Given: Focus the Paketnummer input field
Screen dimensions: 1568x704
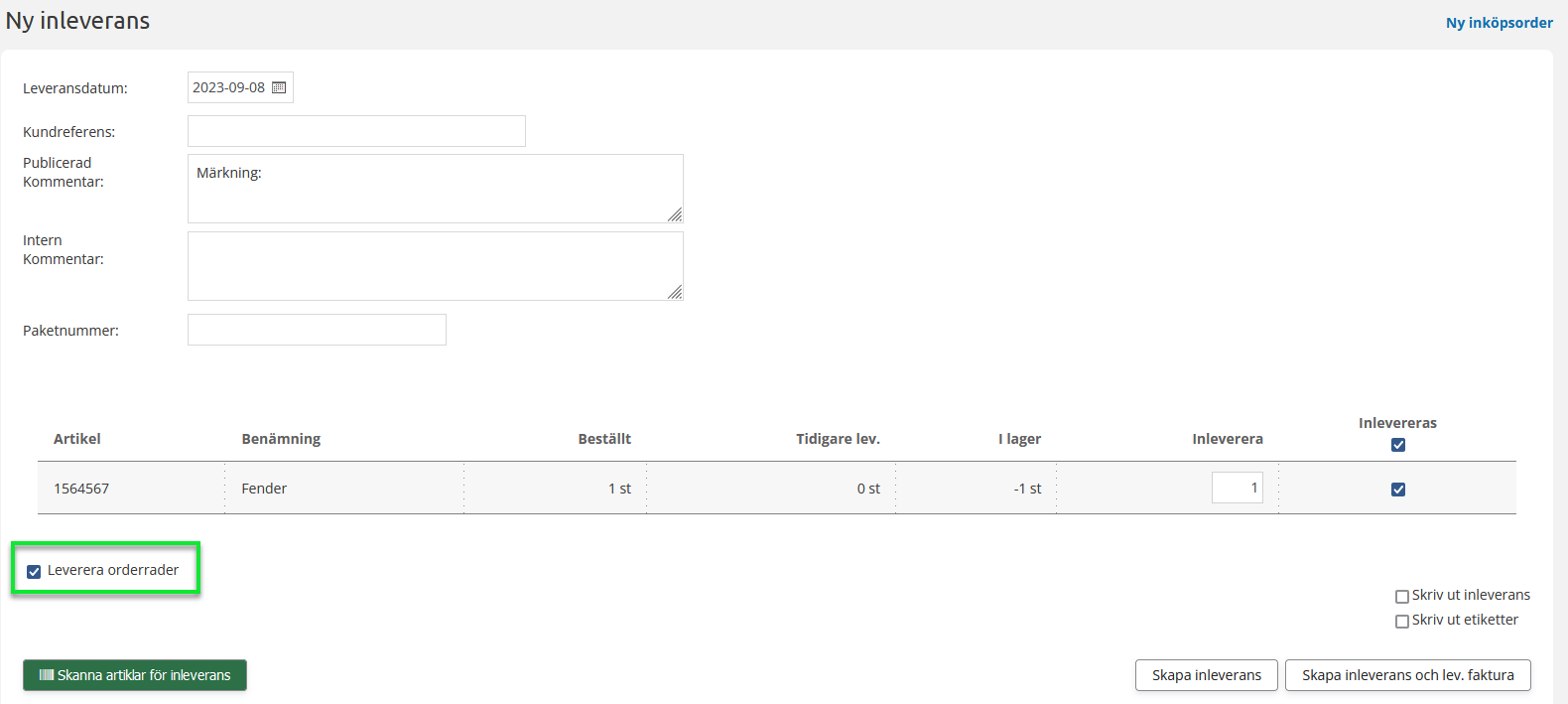Looking at the screenshot, I should click(317, 330).
